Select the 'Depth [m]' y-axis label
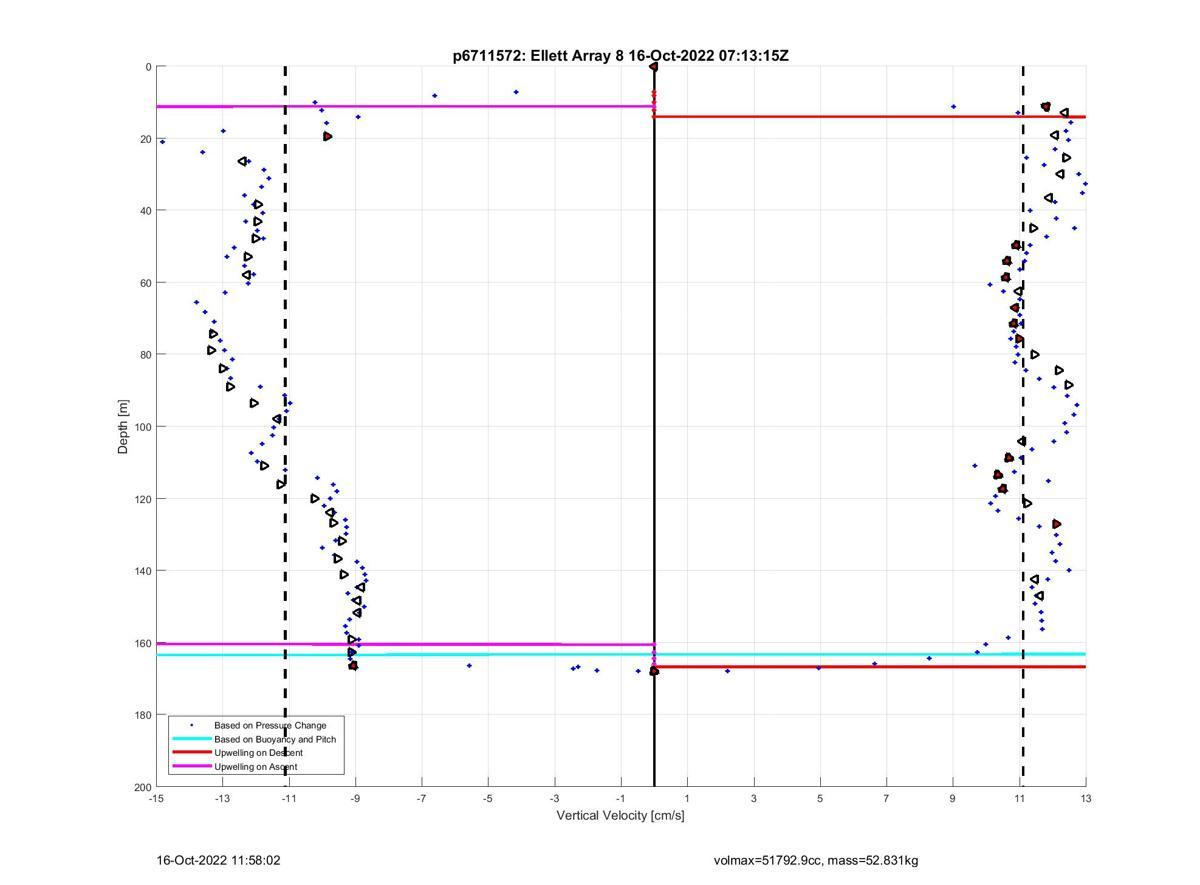This screenshot has width=1200, height=885. pyautogui.click(x=124, y=426)
